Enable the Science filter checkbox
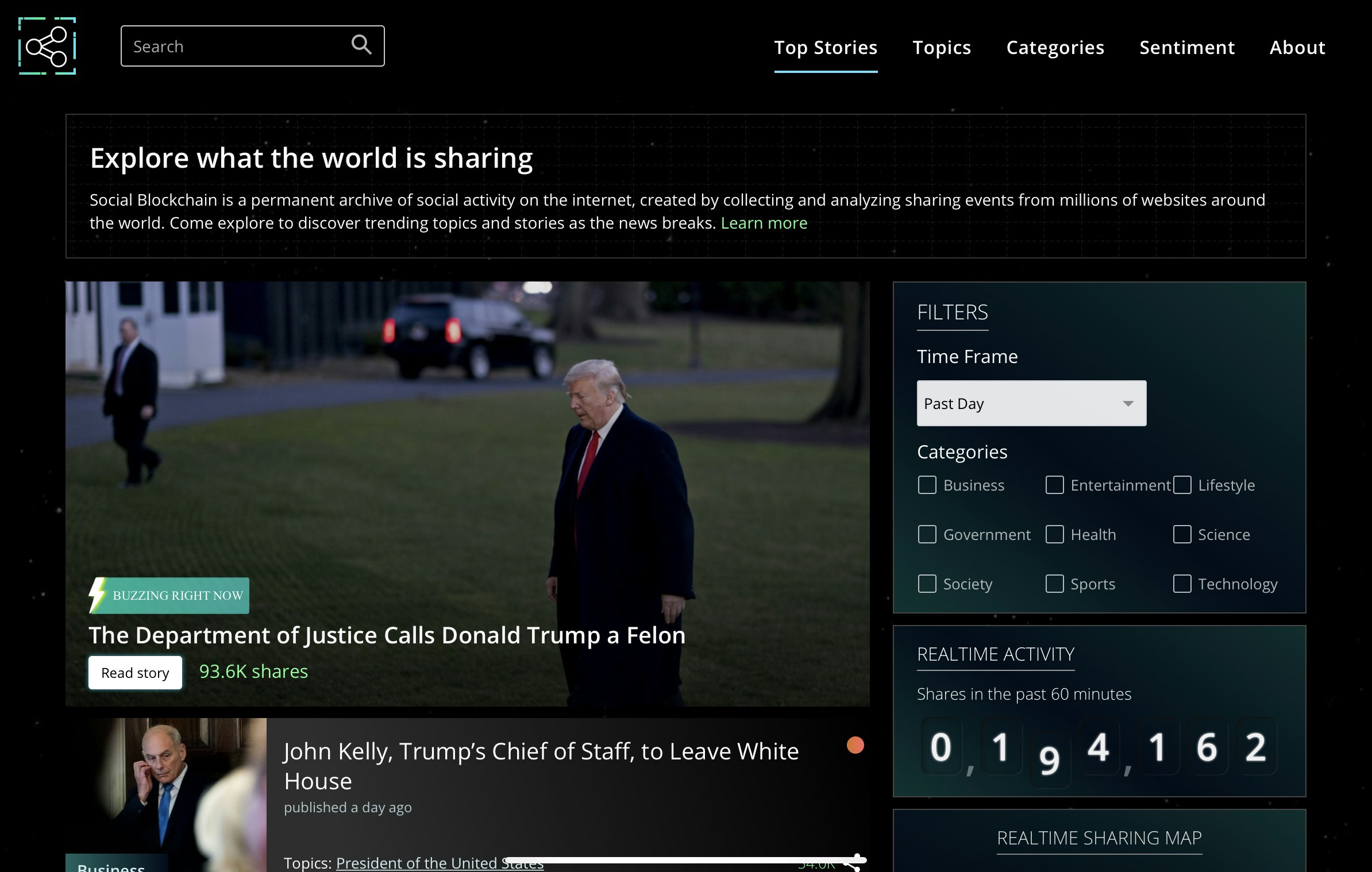The width and height of the screenshot is (1372, 872). tap(1182, 534)
